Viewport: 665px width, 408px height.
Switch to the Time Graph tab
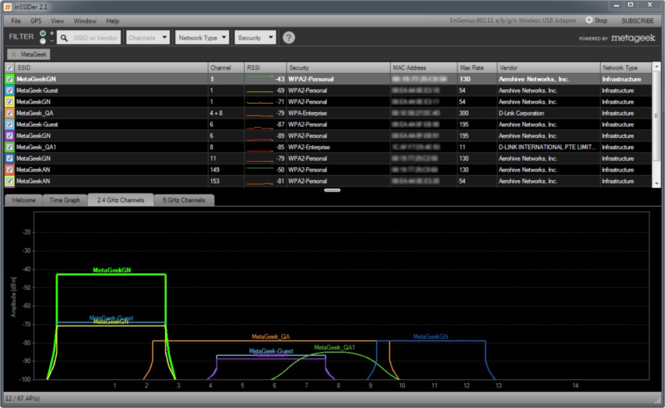[x=65, y=200]
